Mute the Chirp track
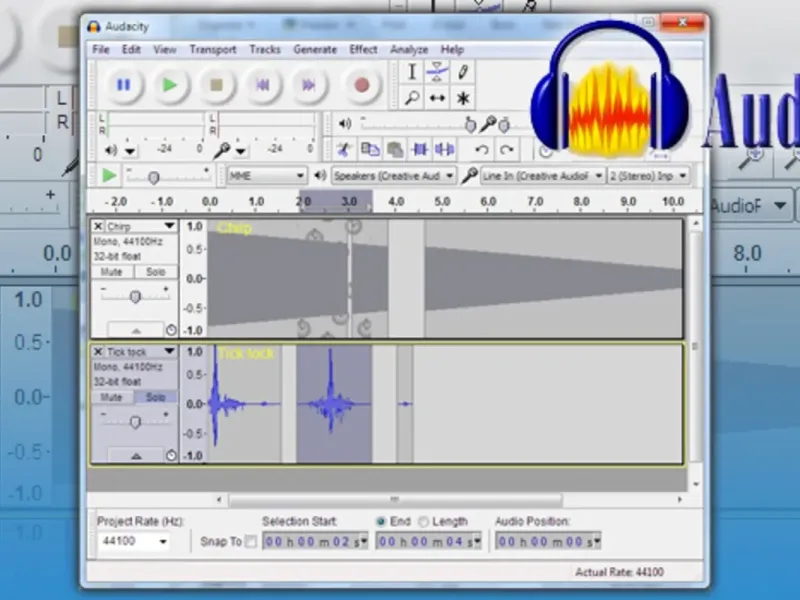 [112, 271]
